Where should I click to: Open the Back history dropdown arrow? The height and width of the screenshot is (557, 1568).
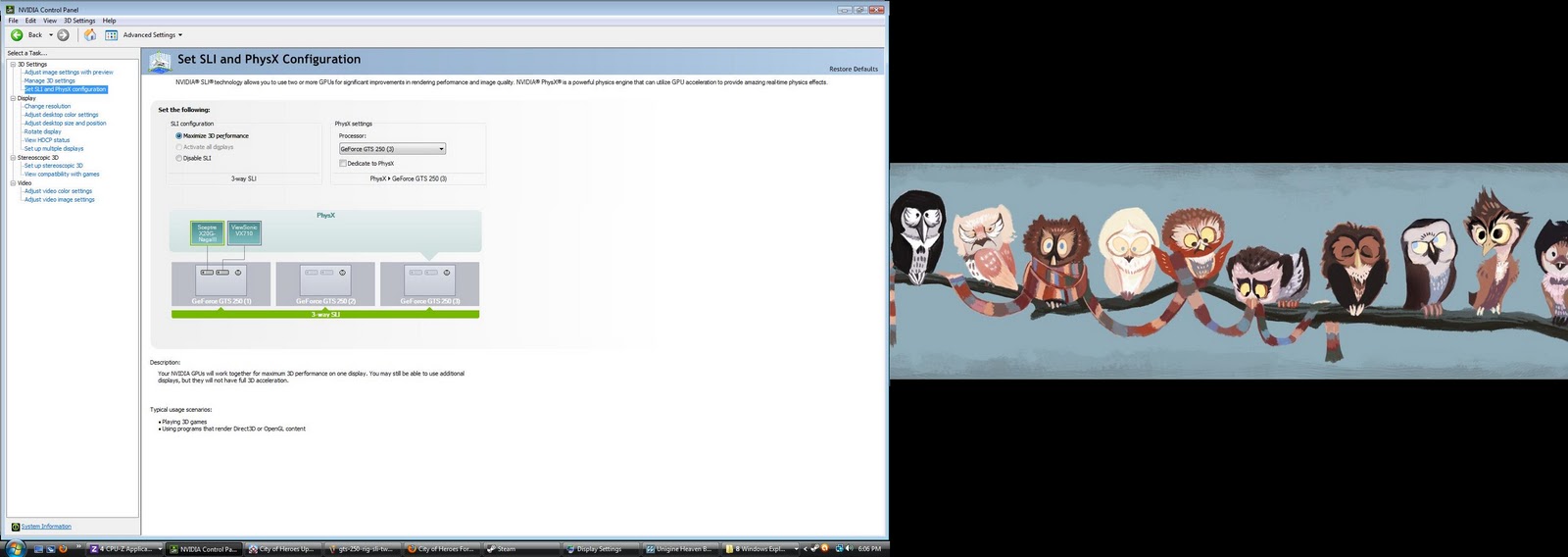[51, 35]
